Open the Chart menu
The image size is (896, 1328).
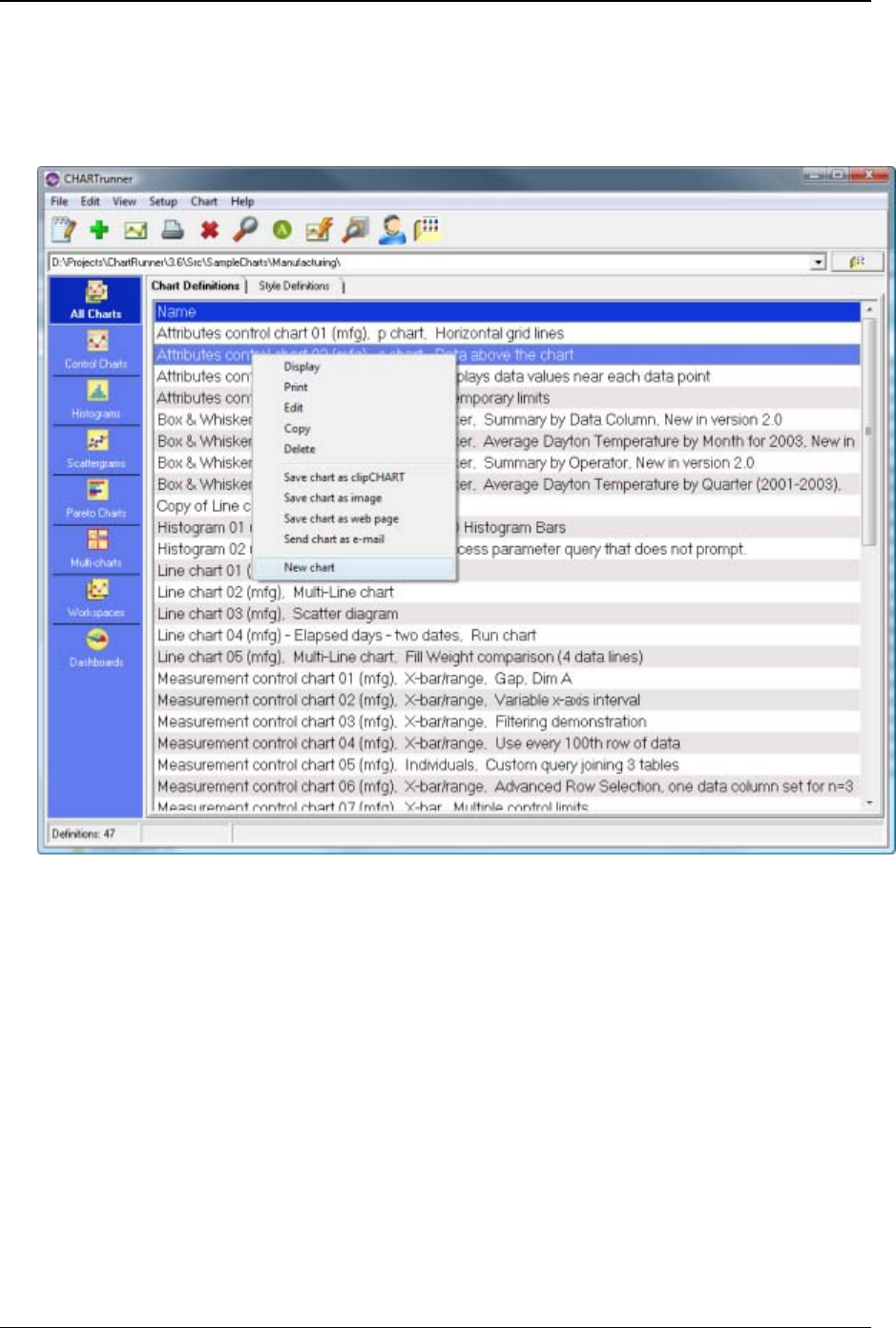[x=204, y=201]
